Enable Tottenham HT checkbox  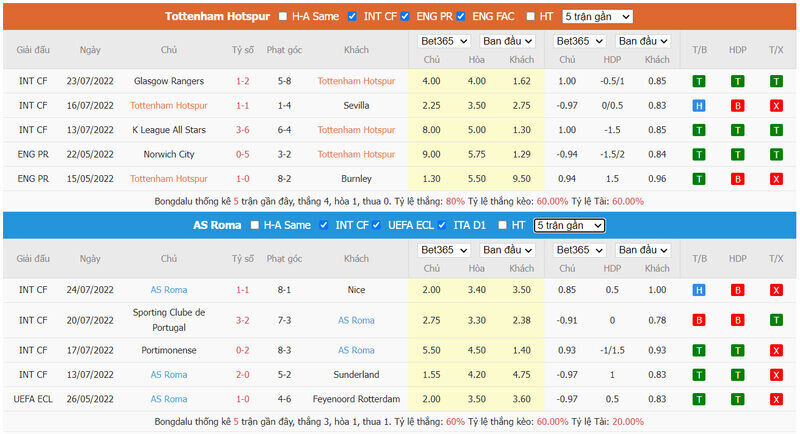(x=531, y=16)
